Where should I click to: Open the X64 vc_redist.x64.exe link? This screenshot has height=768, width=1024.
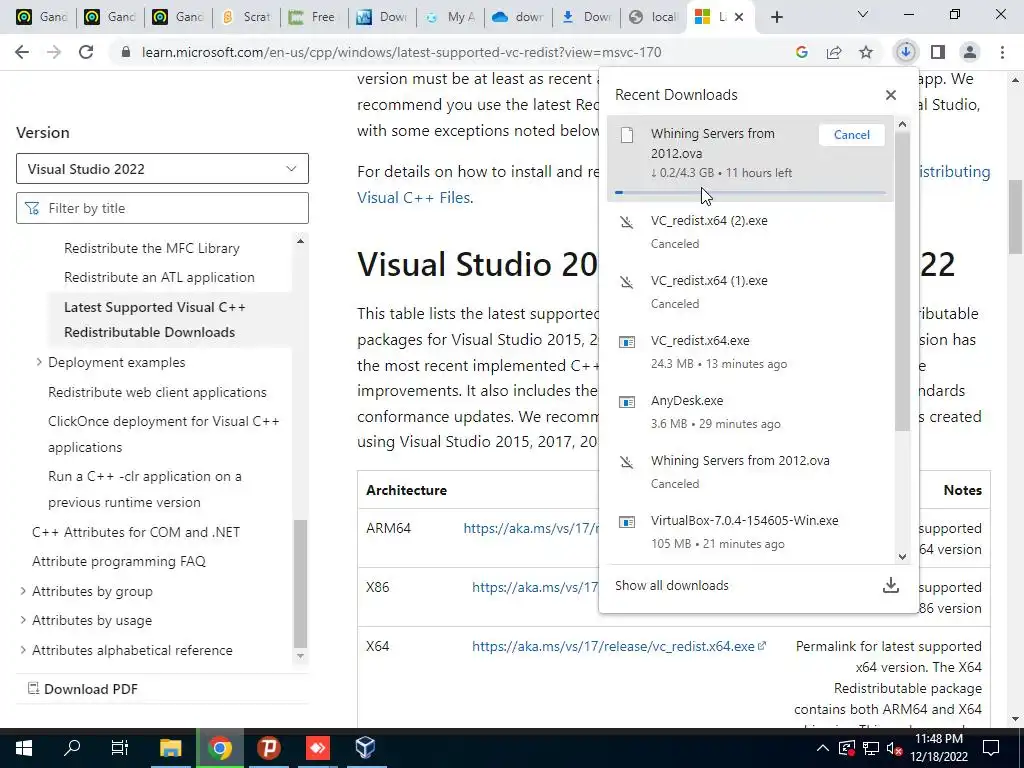pos(618,646)
